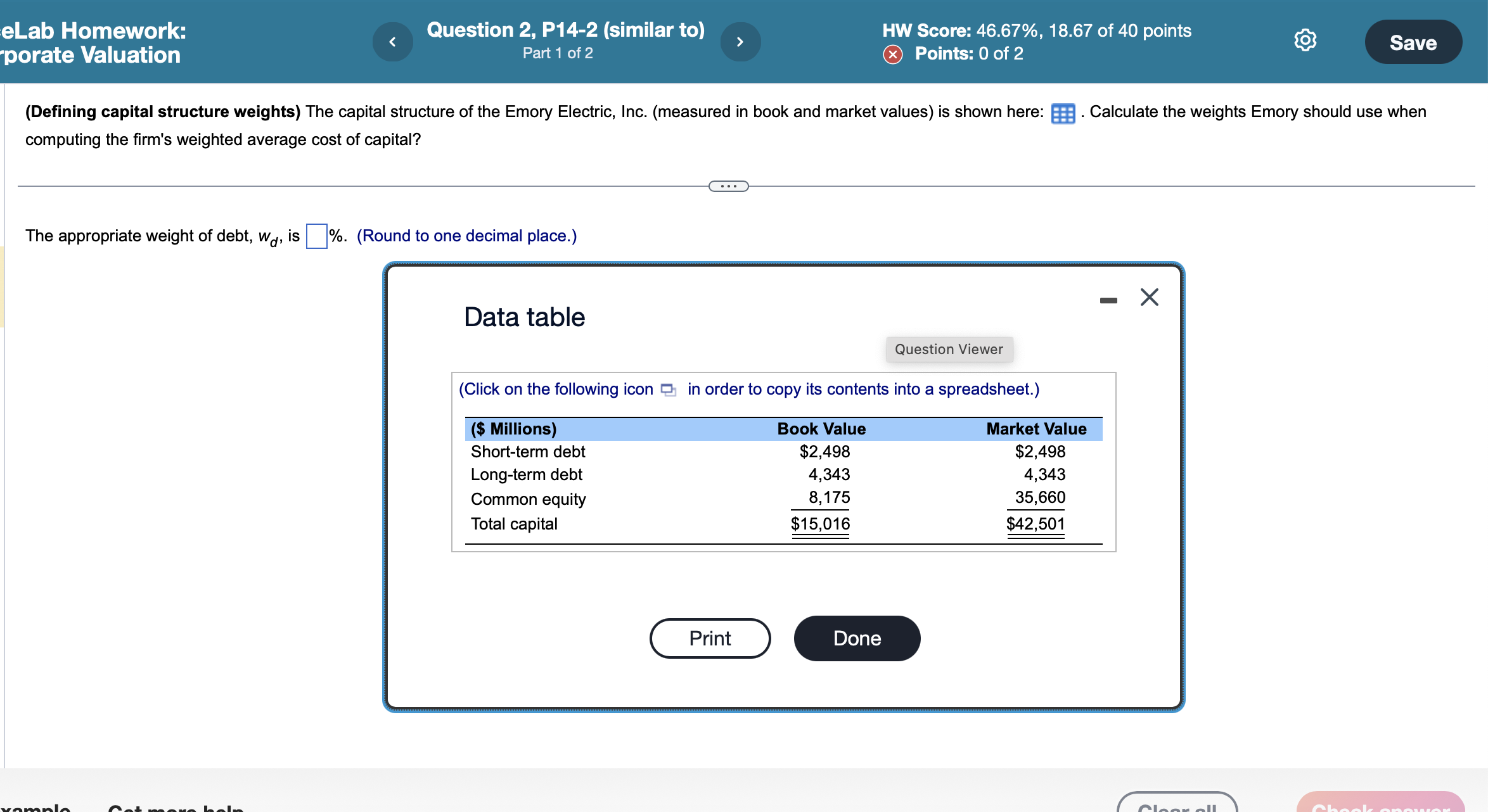Screen dimensions: 1488x812
Task: Click the Question Viewer icon button
Action: point(949,349)
